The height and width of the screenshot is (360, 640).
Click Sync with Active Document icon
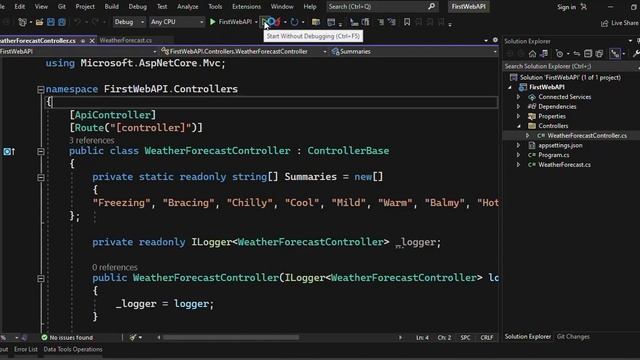[x=577, y=53]
